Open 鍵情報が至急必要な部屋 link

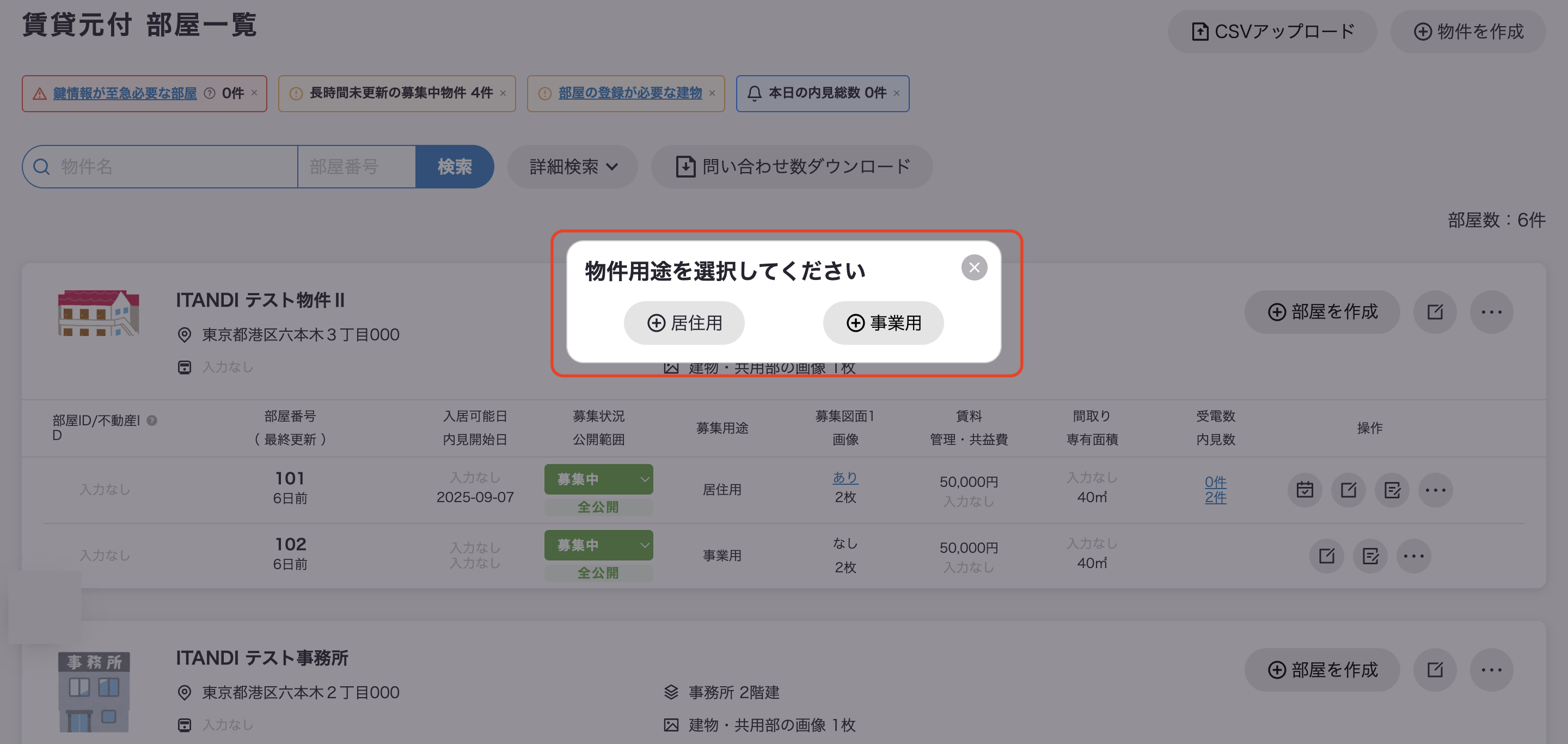pyautogui.click(x=125, y=93)
